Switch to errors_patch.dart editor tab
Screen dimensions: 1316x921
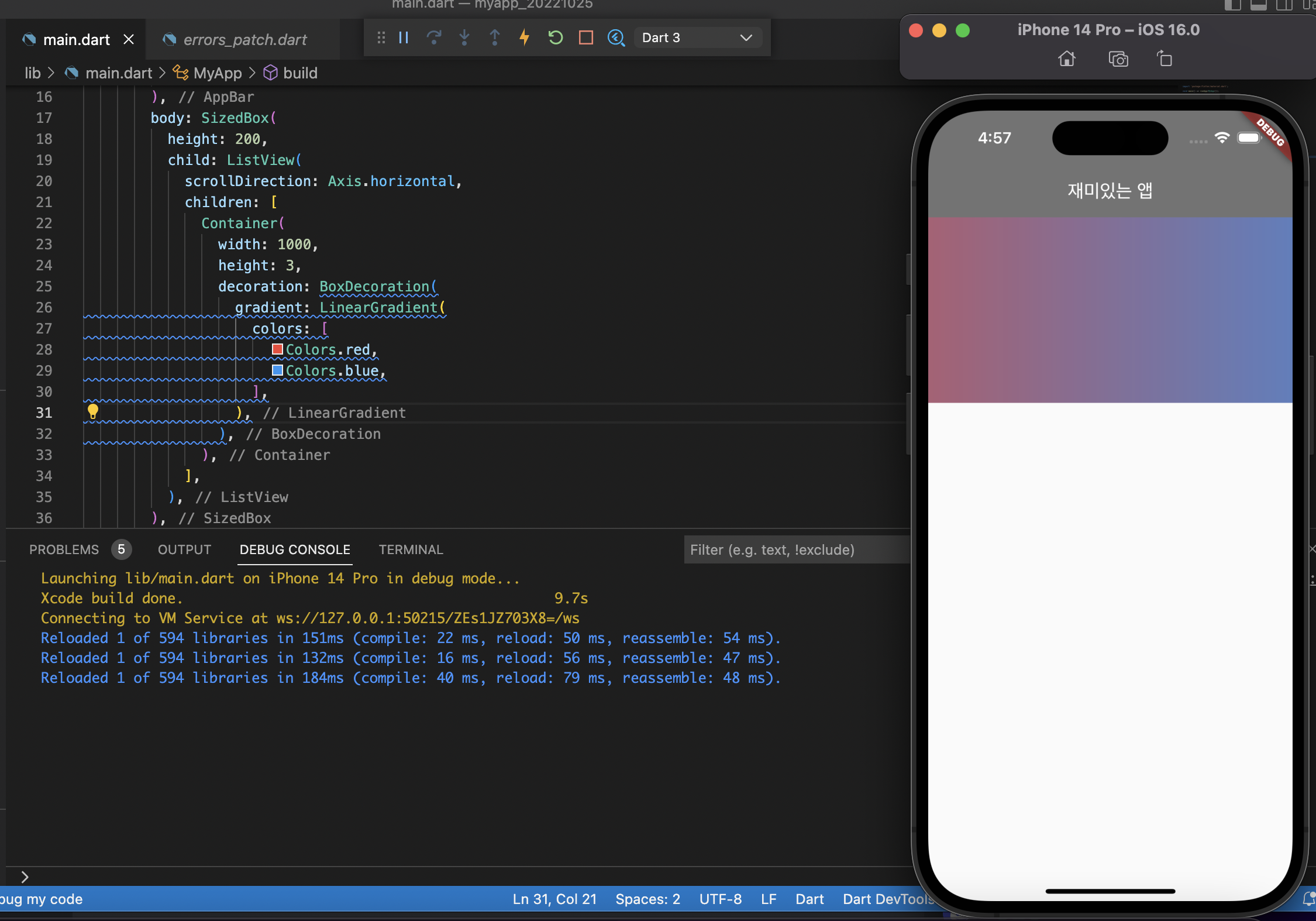244,40
